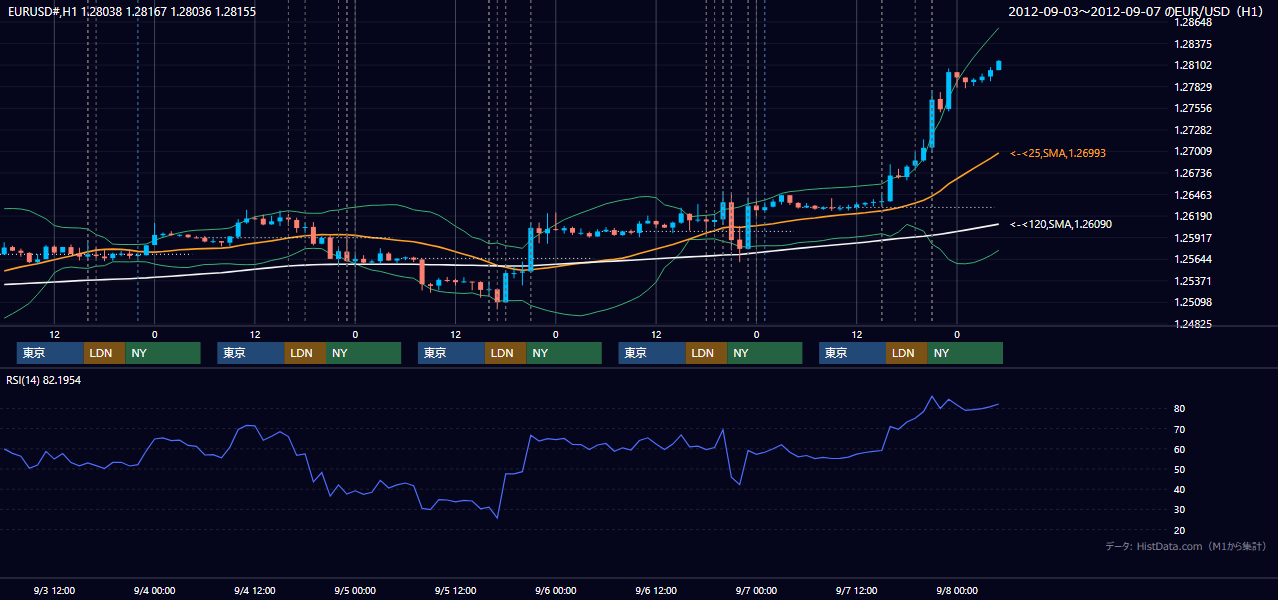Click price axis value 1.28375
The image size is (1278, 600).
pos(1192,43)
